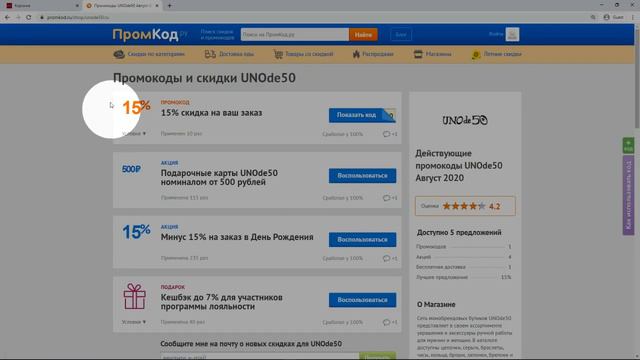Click Показать код button
Screen dimensions: 640x360
tap(362, 116)
